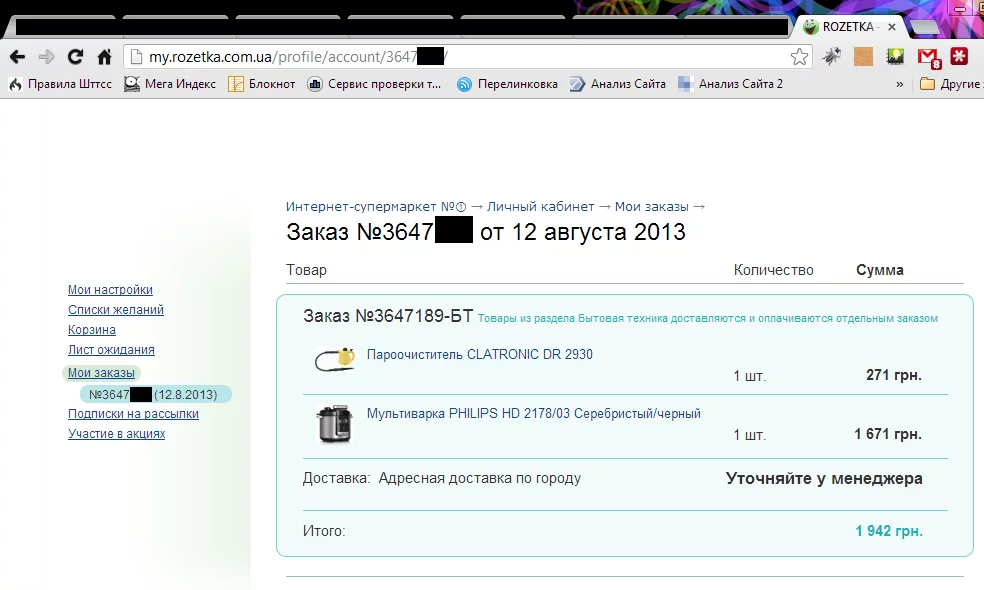The width and height of the screenshot is (984, 590).
Task: Open the Интернет-супермаркет breadcrumb link
Action: 376,206
